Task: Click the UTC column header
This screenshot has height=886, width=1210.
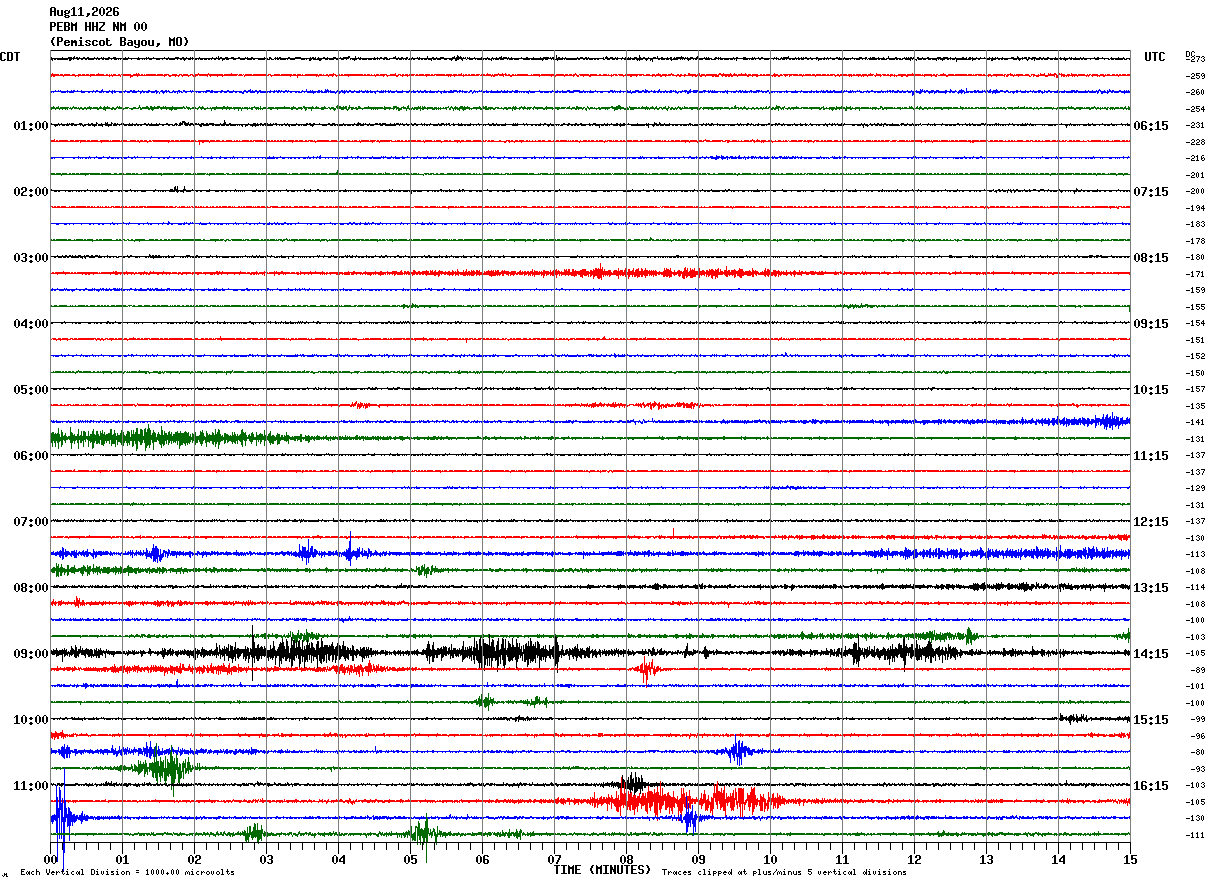Action: [x=1155, y=57]
